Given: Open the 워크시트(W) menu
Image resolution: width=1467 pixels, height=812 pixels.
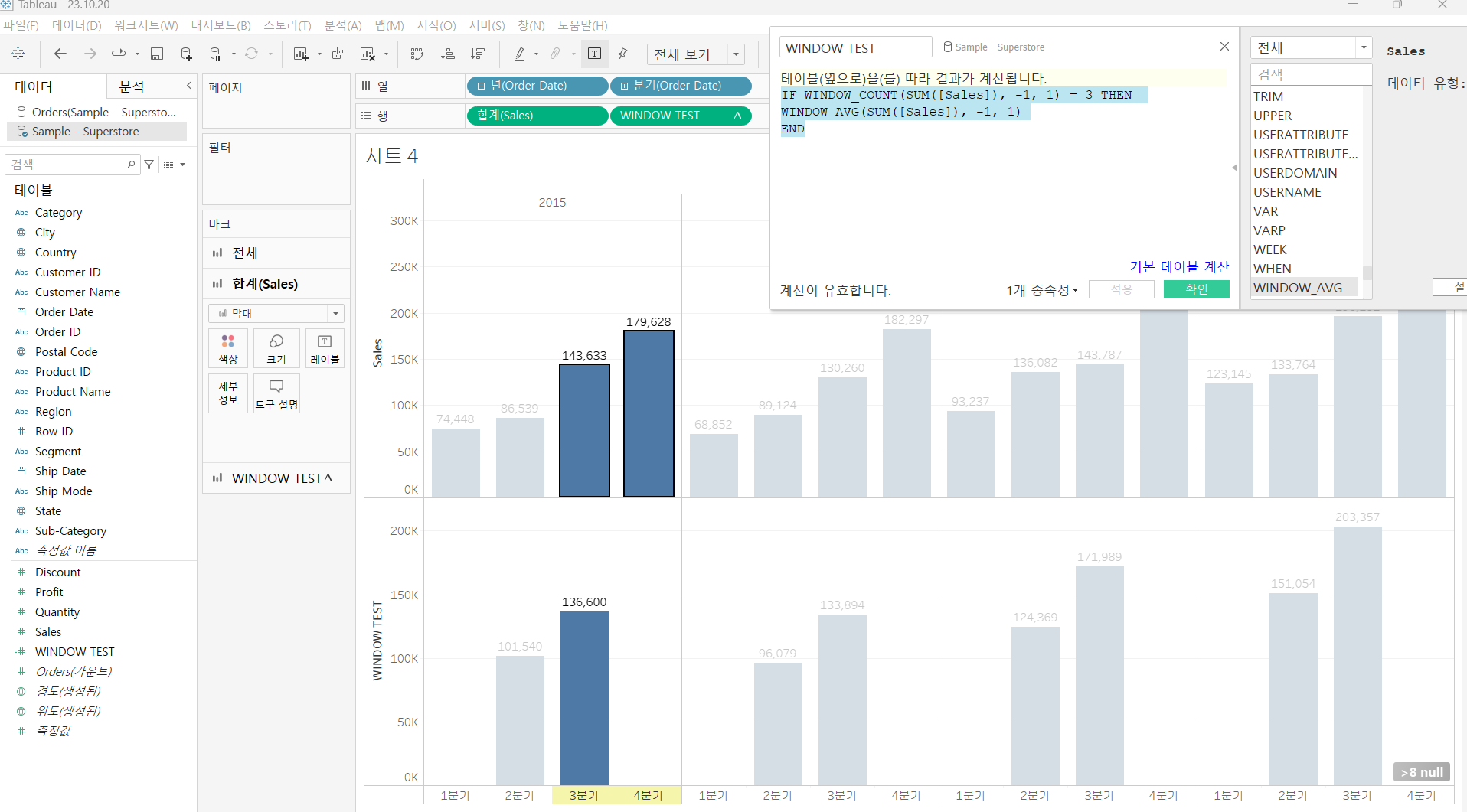Looking at the screenshot, I should coord(146,25).
